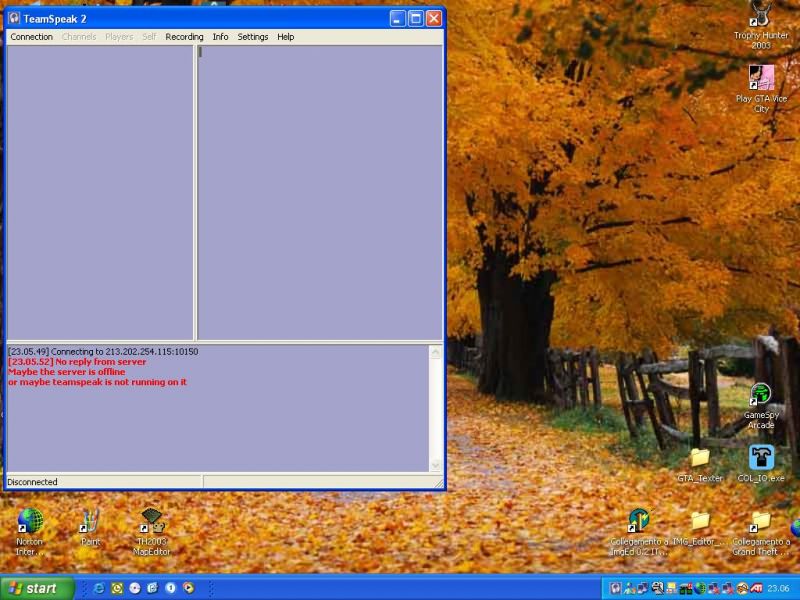Open the Recording menu
Image resolution: width=800 pixels, height=600 pixels.
pos(184,37)
